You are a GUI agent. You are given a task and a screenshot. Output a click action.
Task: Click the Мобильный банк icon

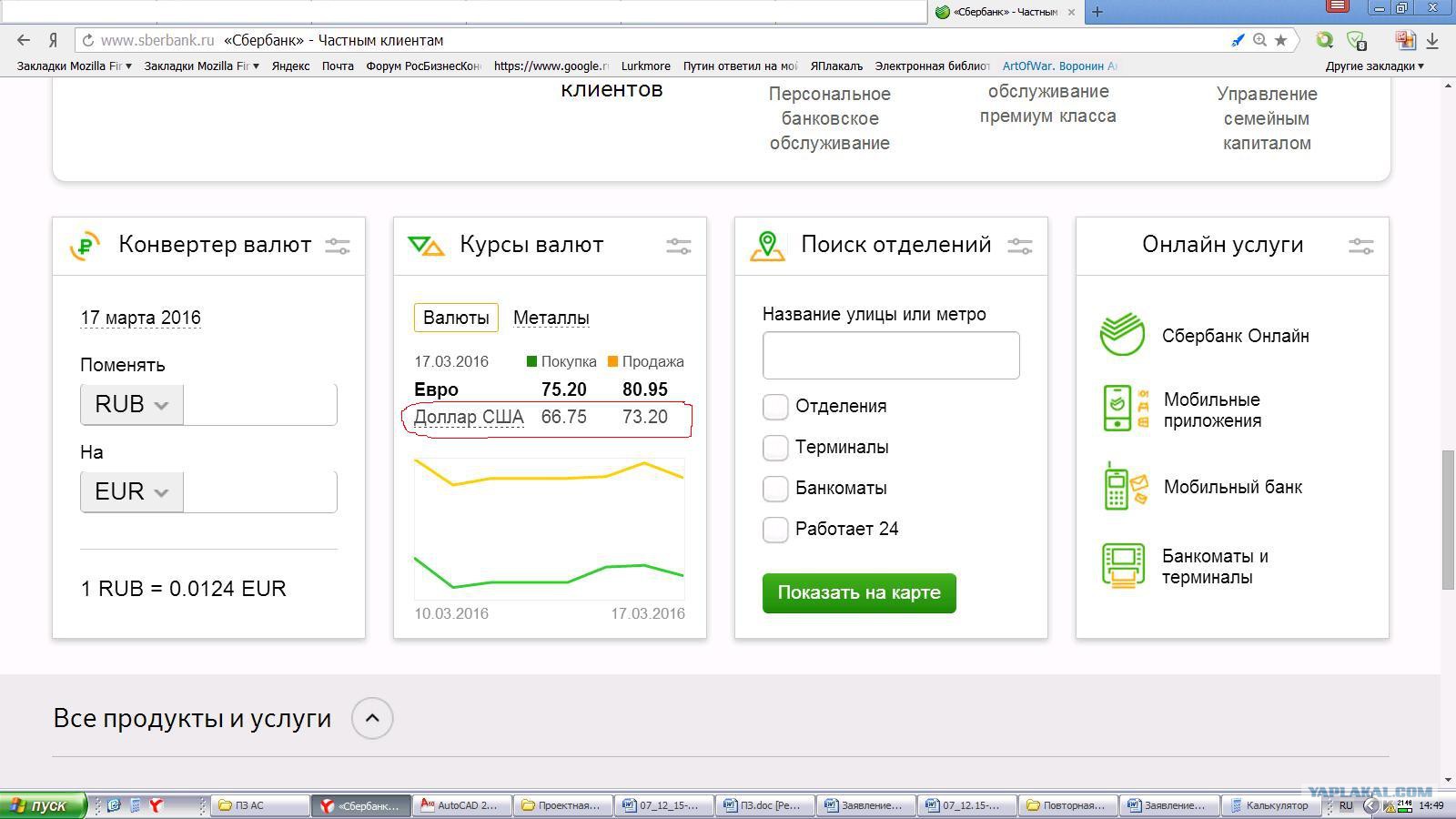pos(1125,487)
